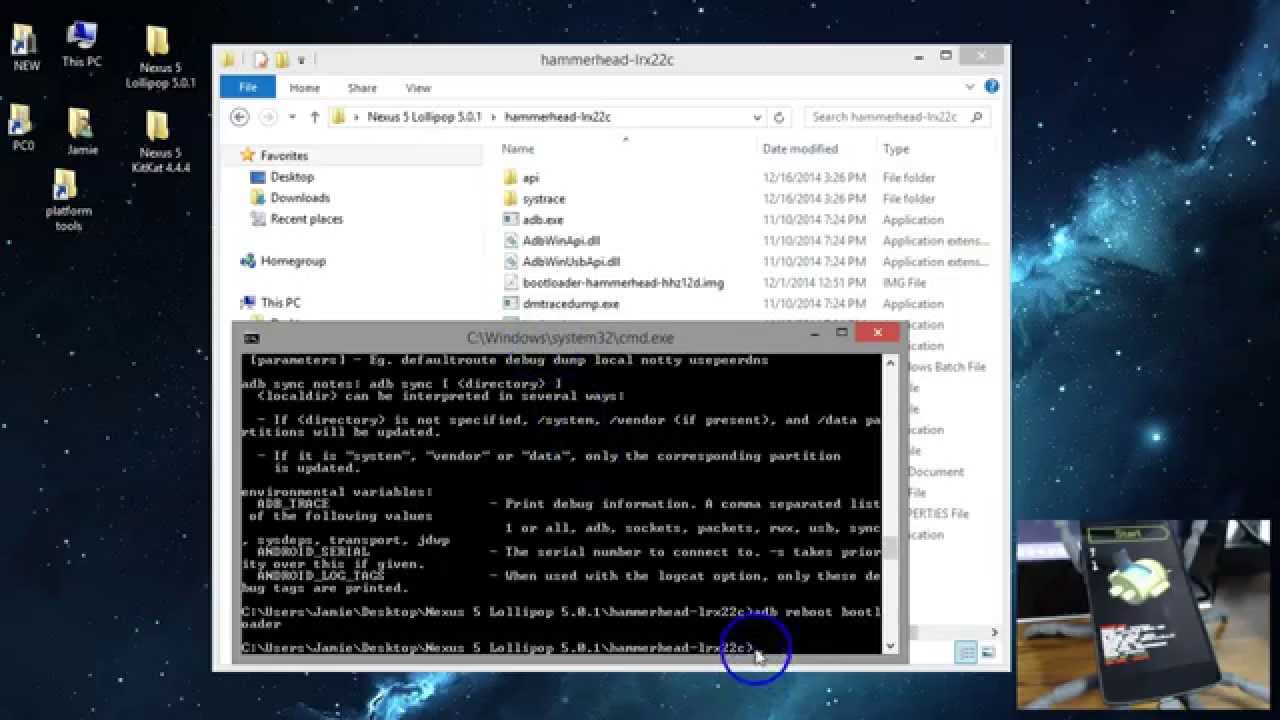Open platform tools desktop shortcut
1280x720 pixels.
coord(68,199)
